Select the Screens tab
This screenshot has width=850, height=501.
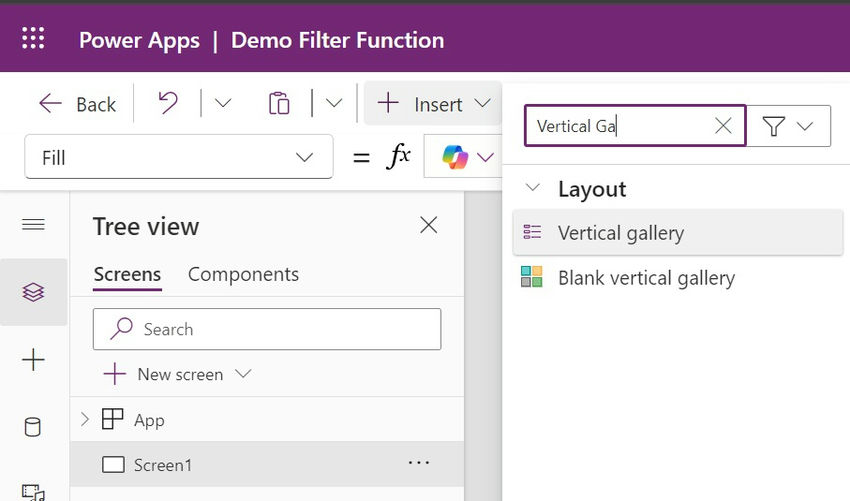click(127, 274)
